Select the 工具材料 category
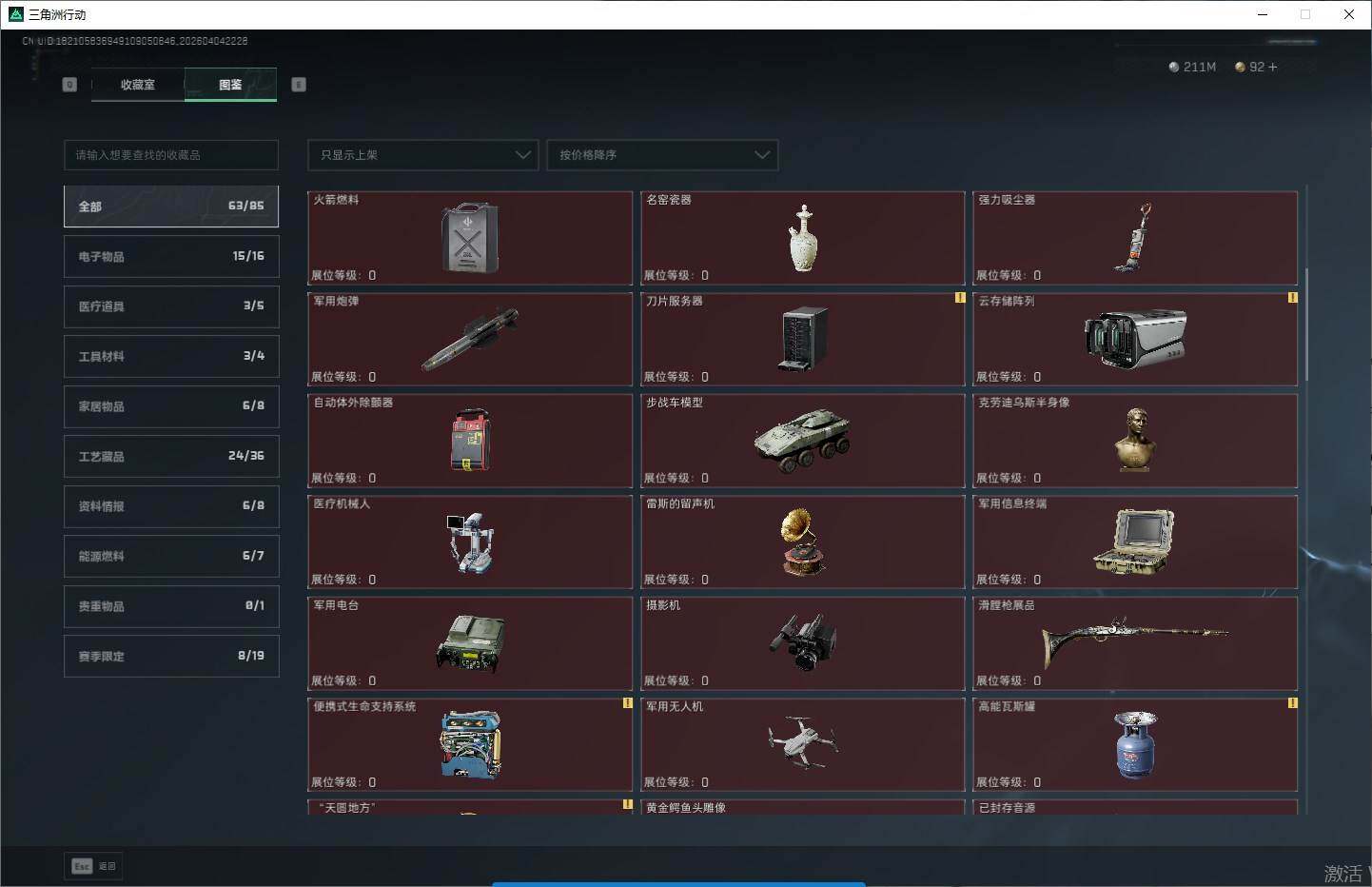The height and width of the screenshot is (887, 1372). pyautogui.click(x=171, y=356)
